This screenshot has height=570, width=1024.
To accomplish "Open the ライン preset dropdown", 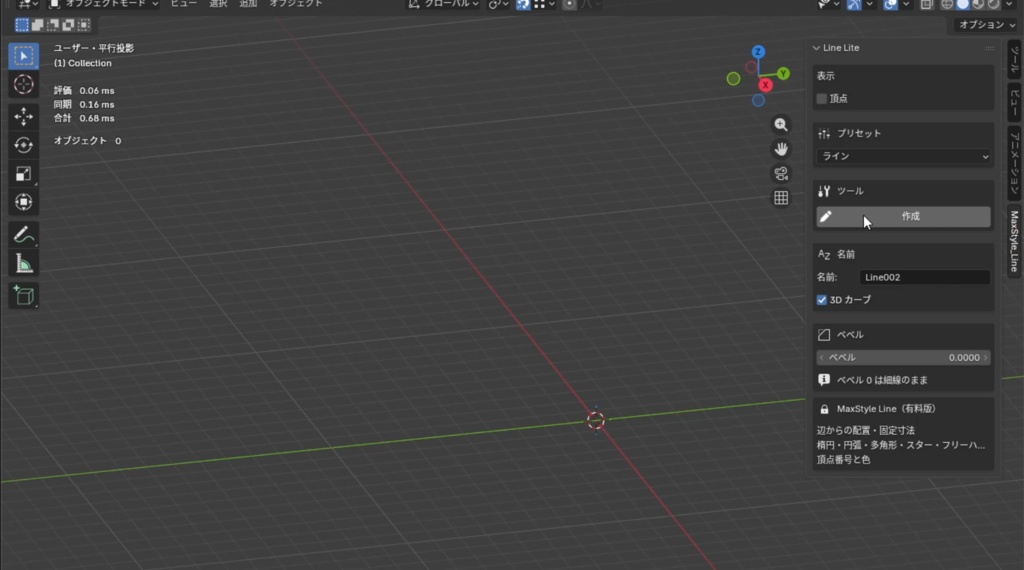I will click(x=903, y=157).
